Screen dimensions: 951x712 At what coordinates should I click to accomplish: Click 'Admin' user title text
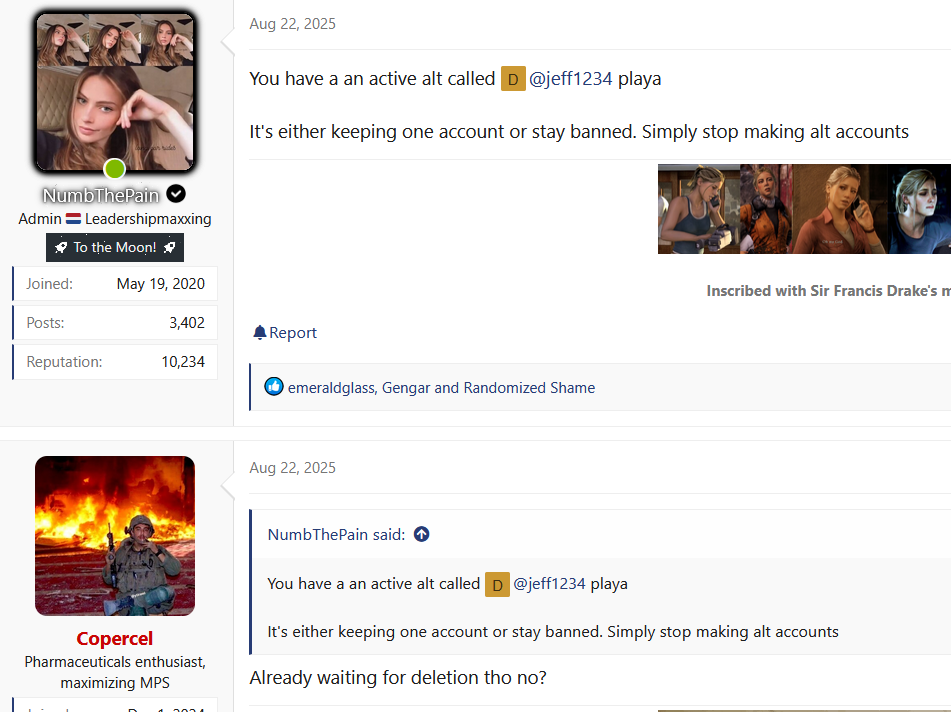tap(39, 219)
